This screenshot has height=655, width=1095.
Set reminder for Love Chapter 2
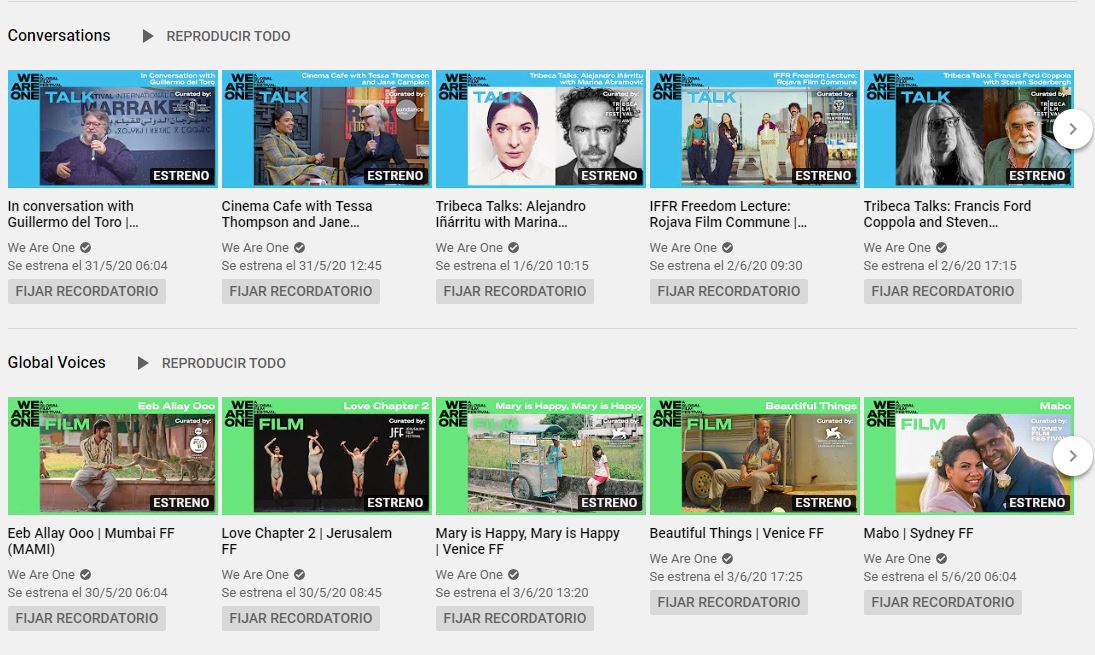point(301,618)
